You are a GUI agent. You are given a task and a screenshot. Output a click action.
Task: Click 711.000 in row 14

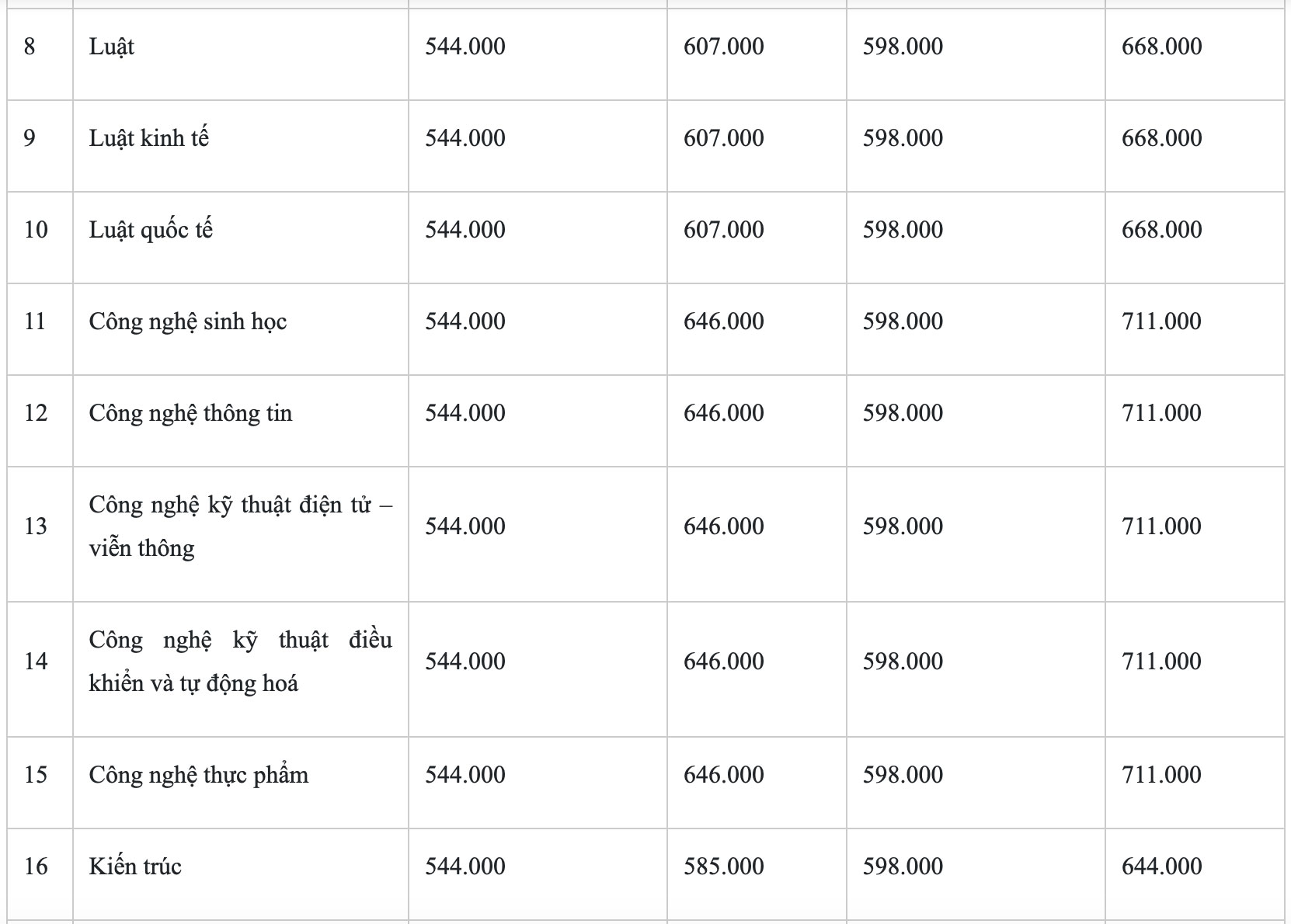[x=1162, y=662]
